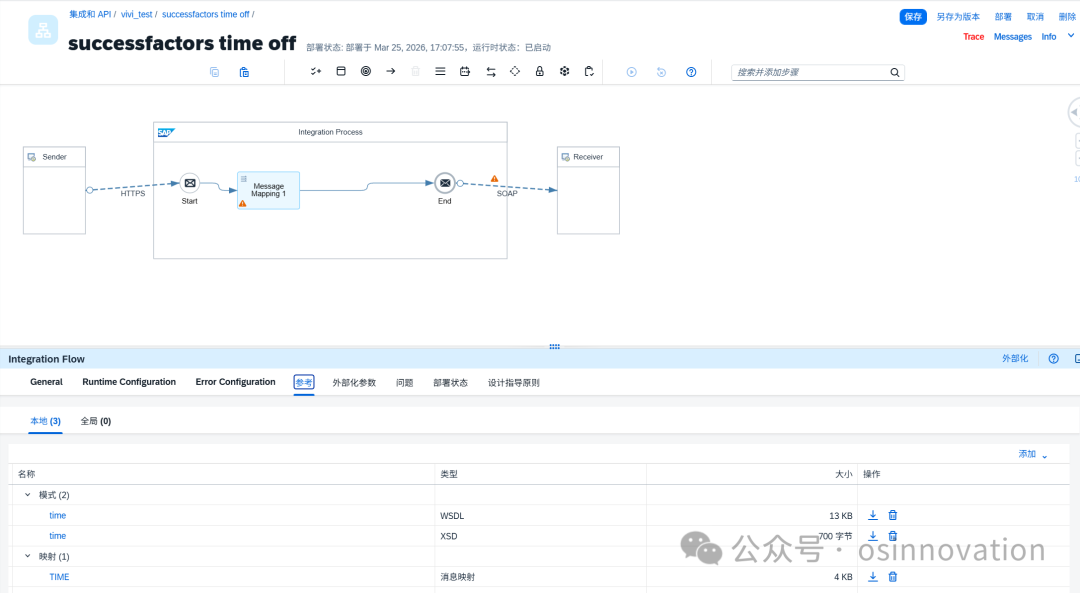Click the search magnifier icon
The width and height of the screenshot is (1080, 593).
coord(894,72)
